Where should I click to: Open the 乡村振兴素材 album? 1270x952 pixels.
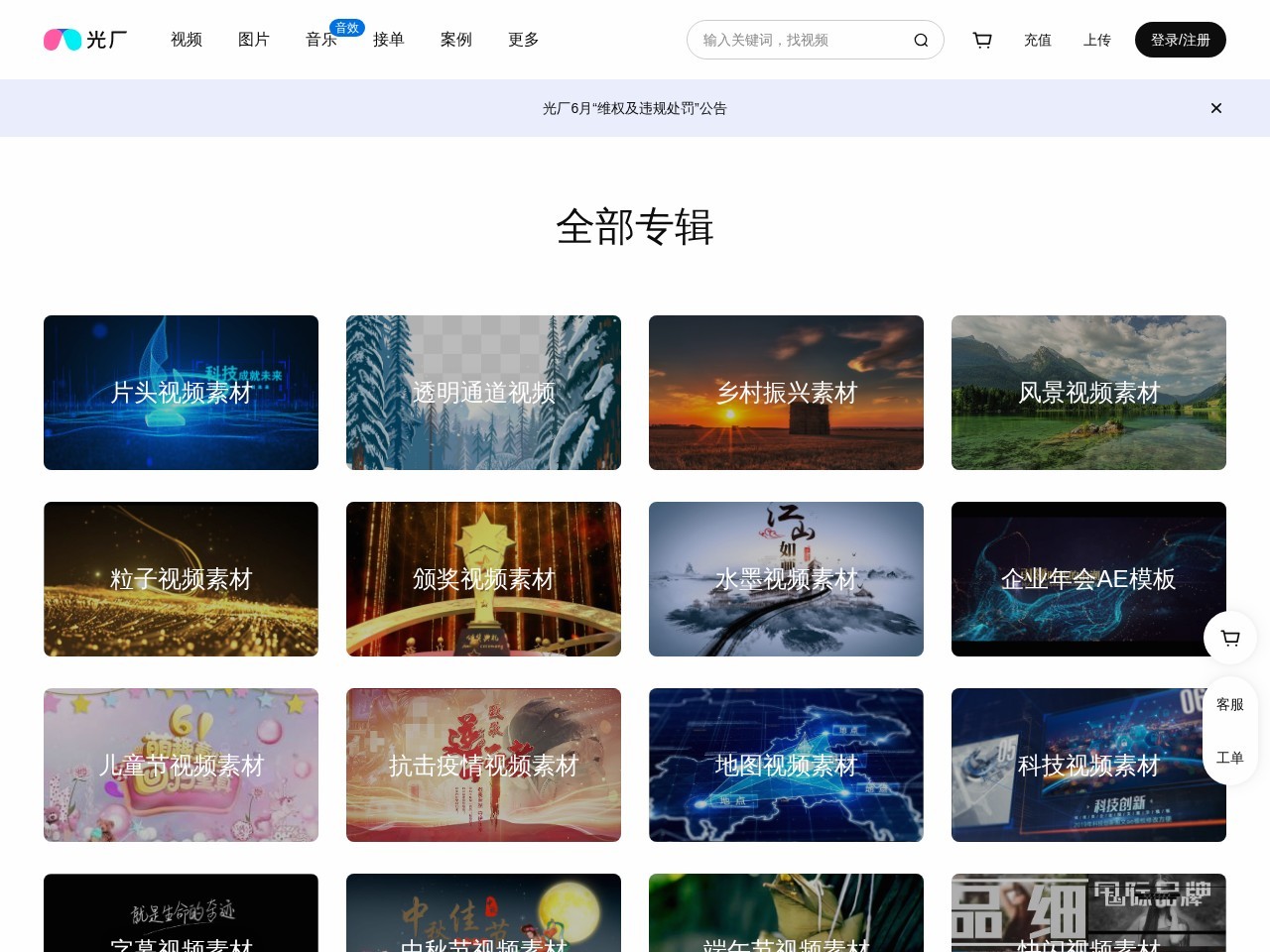(x=786, y=393)
